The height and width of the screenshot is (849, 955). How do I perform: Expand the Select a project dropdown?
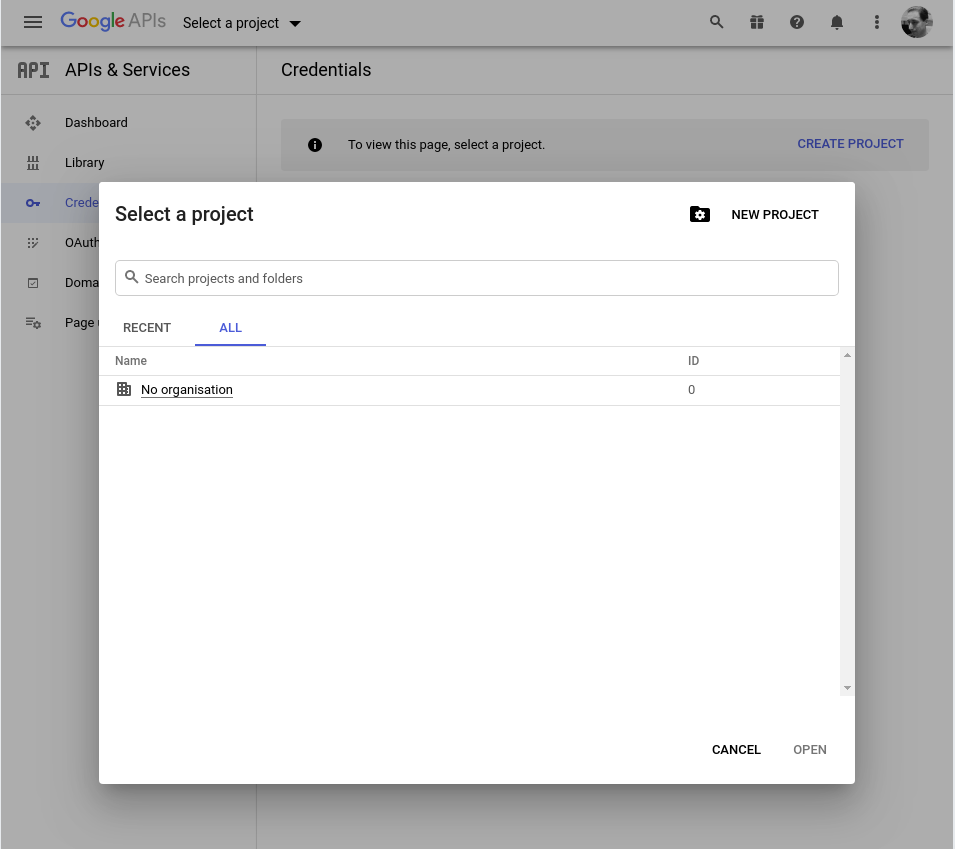click(x=295, y=22)
